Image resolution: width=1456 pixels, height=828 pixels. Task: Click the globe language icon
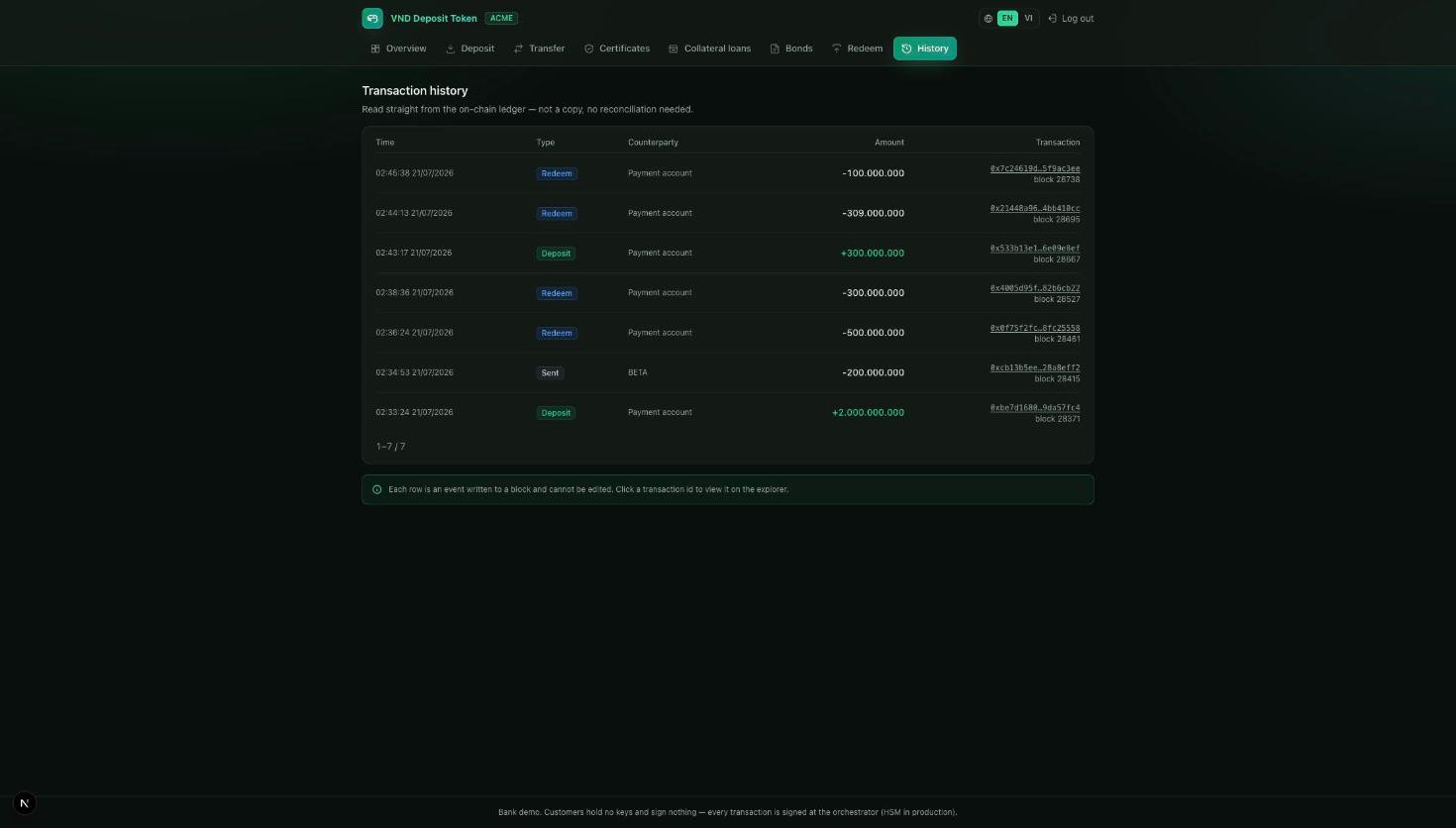pyautogui.click(x=988, y=19)
